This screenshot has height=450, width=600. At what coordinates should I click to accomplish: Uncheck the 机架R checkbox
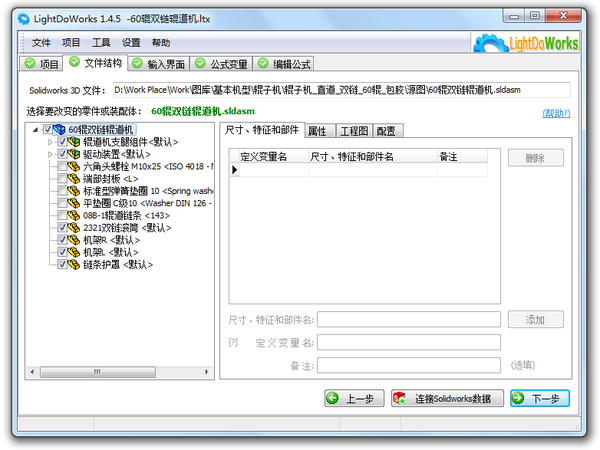pos(62,240)
